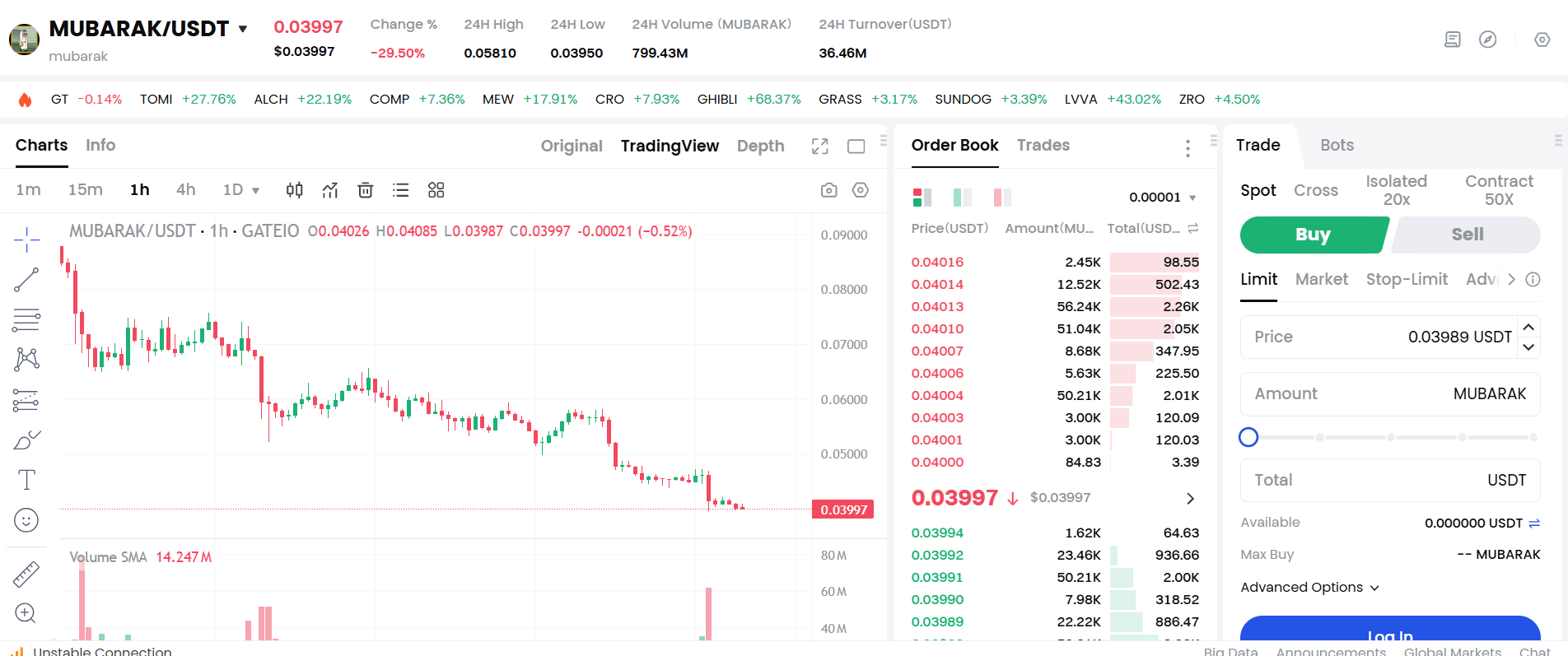Select Contract 50X trading mode
Image resolution: width=1568 pixels, height=656 pixels.
point(1499,190)
